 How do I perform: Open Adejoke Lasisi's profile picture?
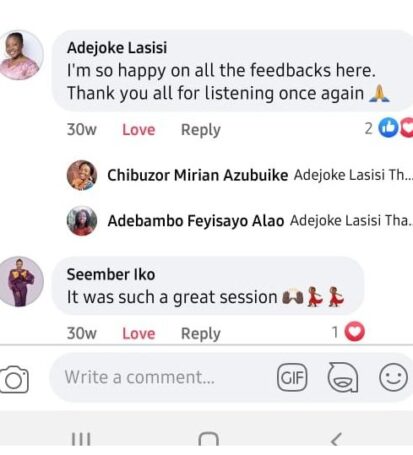click(x=21, y=55)
